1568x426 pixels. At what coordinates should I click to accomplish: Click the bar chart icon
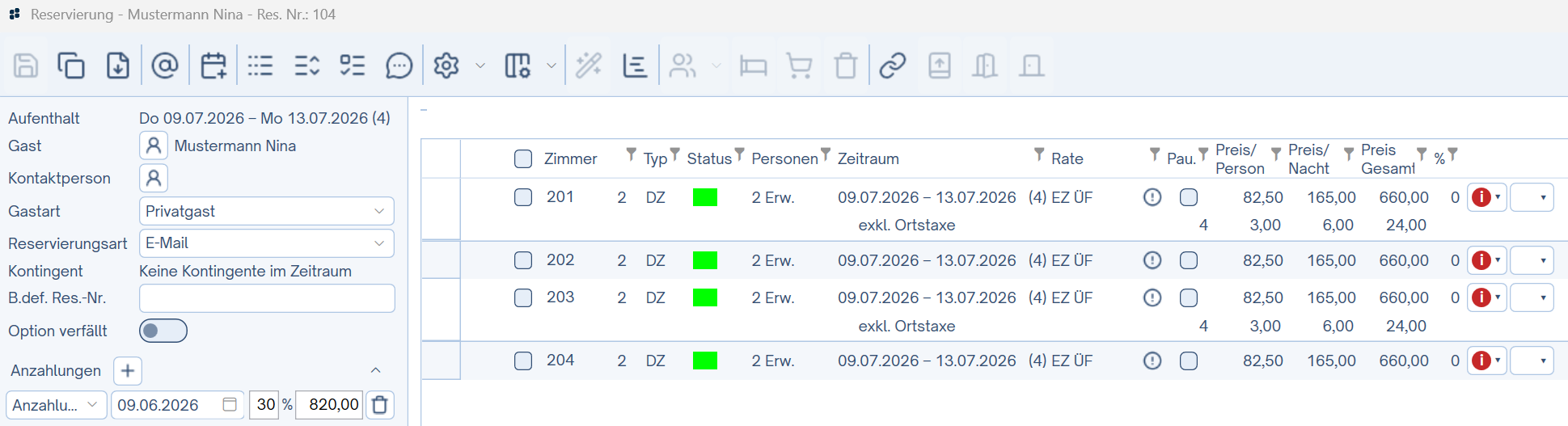[x=635, y=65]
